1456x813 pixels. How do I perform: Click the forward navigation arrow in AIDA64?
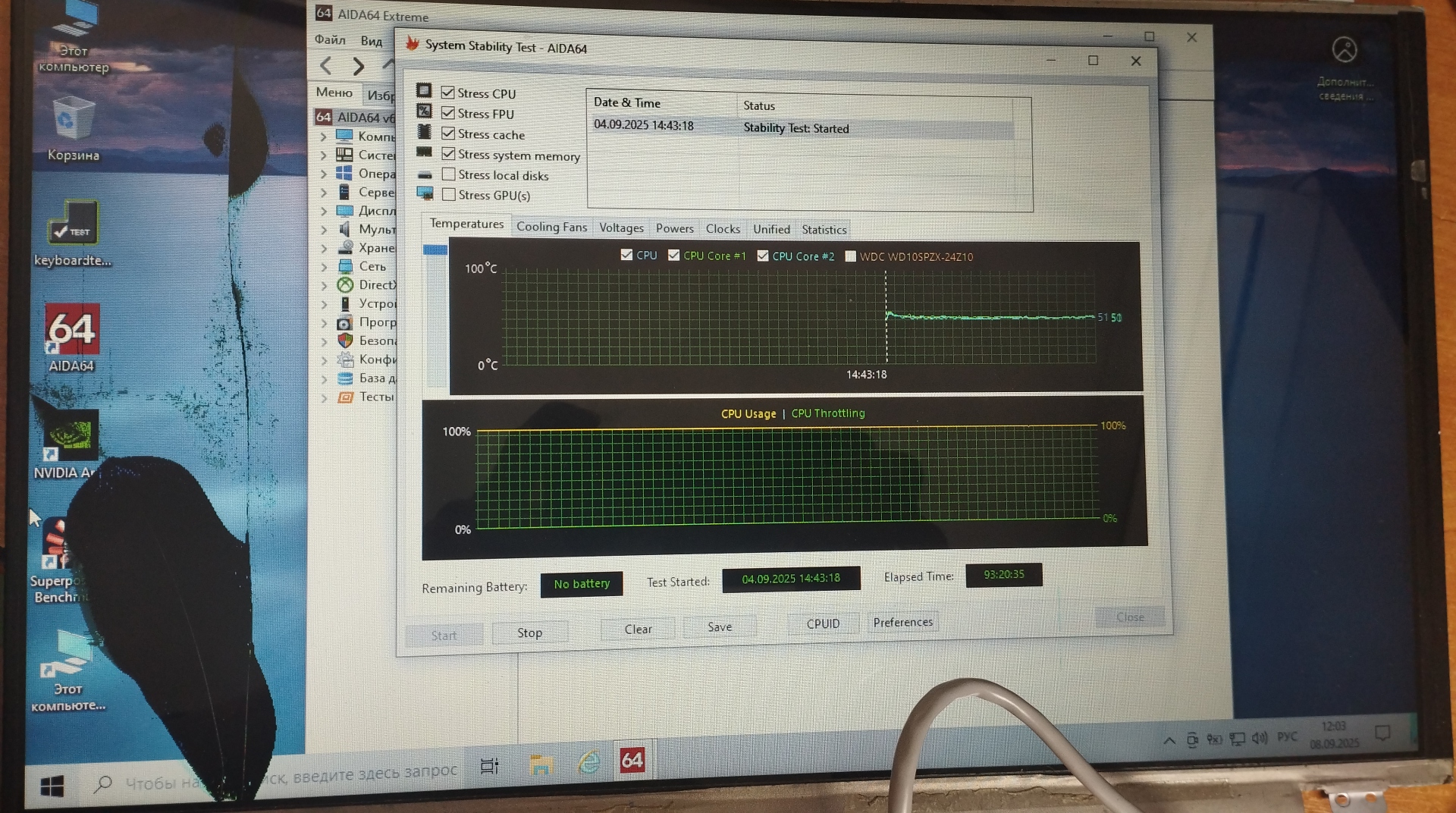pyautogui.click(x=358, y=67)
